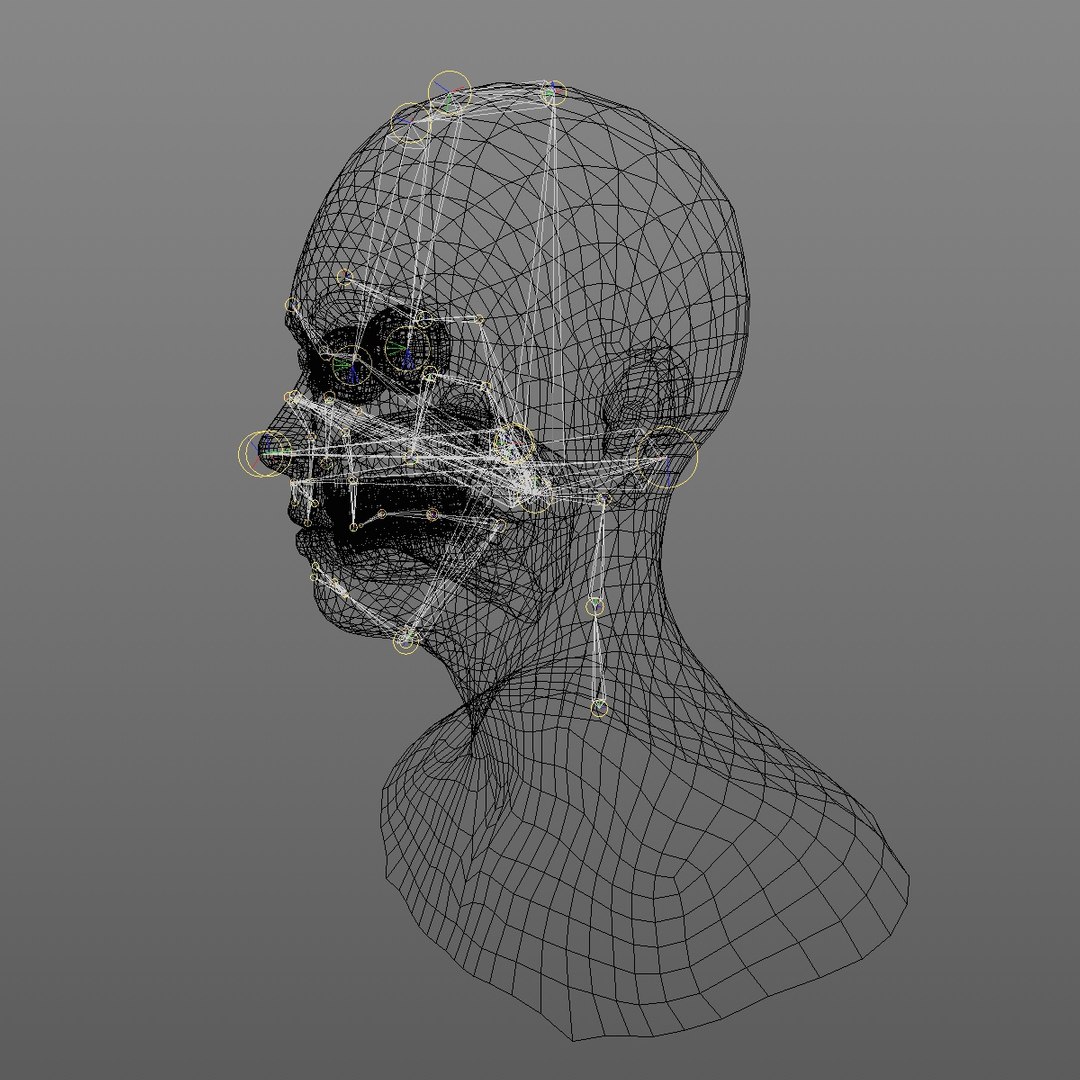Select the lowest neck base joint

(600, 708)
